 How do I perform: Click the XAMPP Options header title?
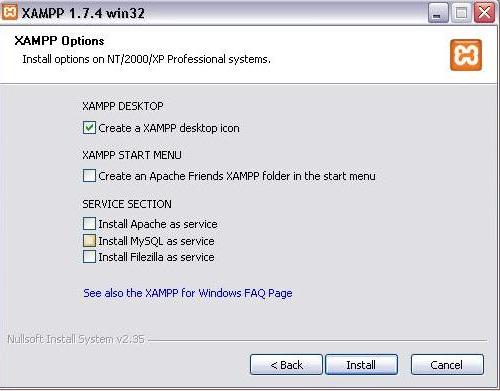pyautogui.click(x=59, y=41)
